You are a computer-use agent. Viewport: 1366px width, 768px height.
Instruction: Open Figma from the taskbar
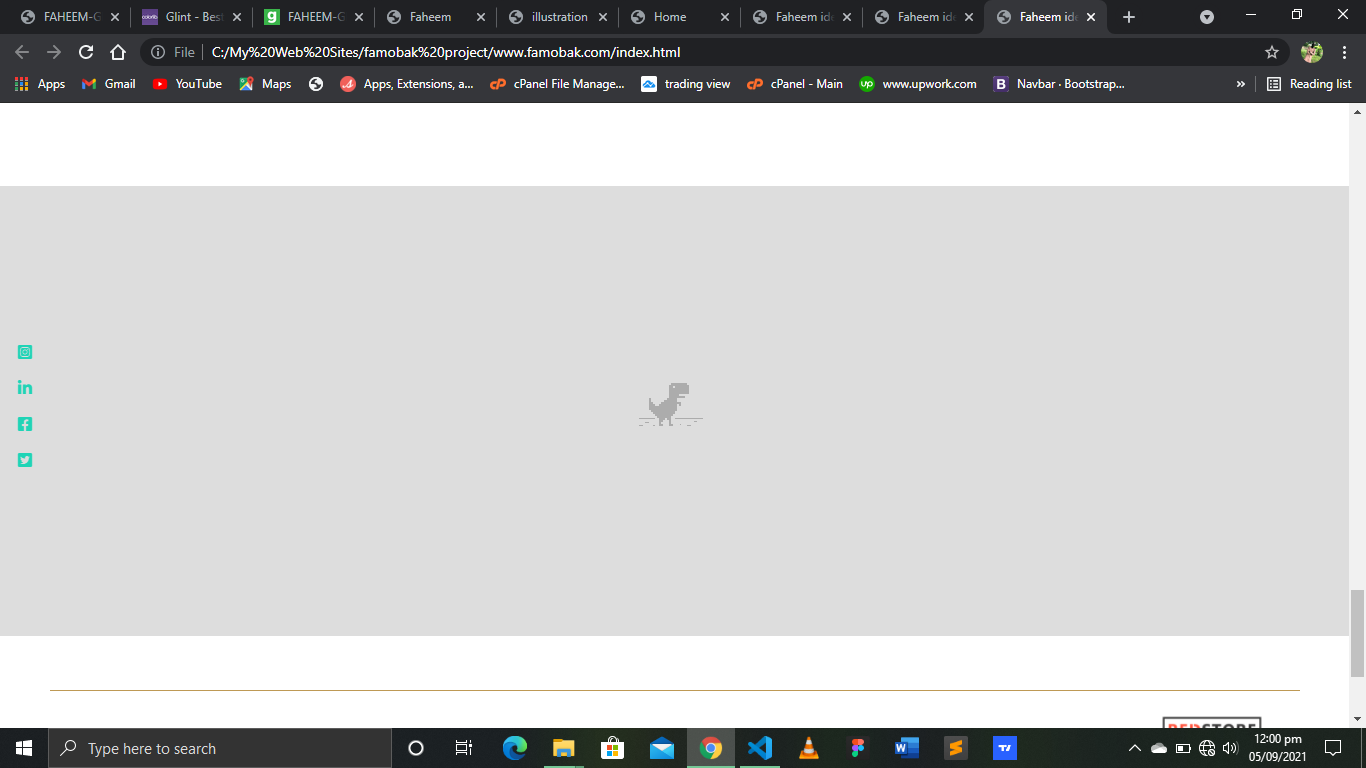858,748
